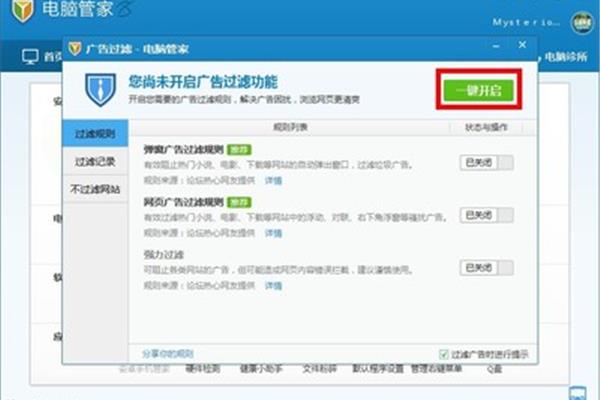
Task: Click the icon at bottom-right of main window
Action: tap(577, 393)
